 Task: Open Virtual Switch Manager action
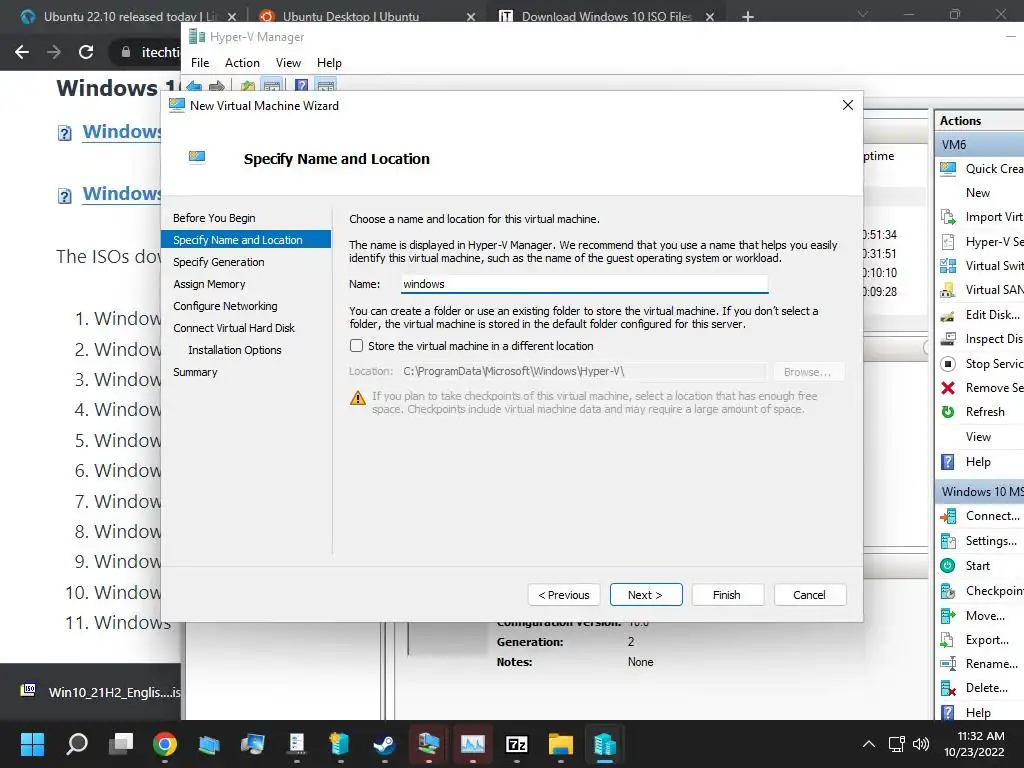[x=981, y=266]
